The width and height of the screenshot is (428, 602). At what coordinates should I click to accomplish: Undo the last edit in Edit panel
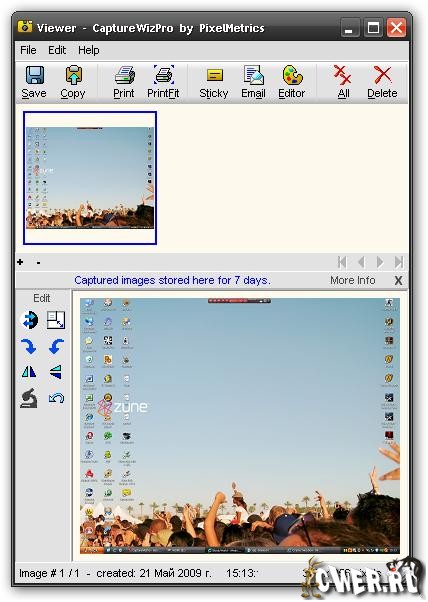coord(56,398)
